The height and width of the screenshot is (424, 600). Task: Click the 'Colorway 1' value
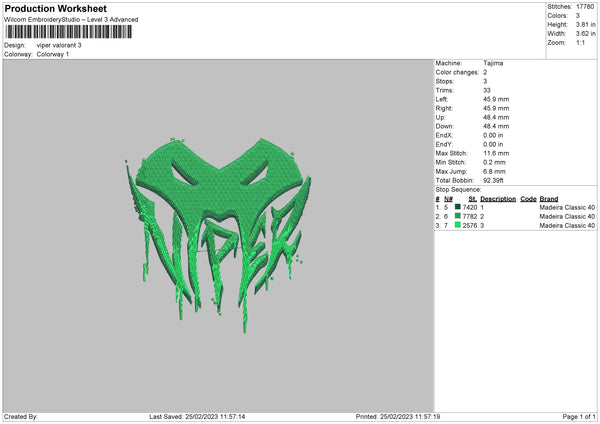[53, 54]
